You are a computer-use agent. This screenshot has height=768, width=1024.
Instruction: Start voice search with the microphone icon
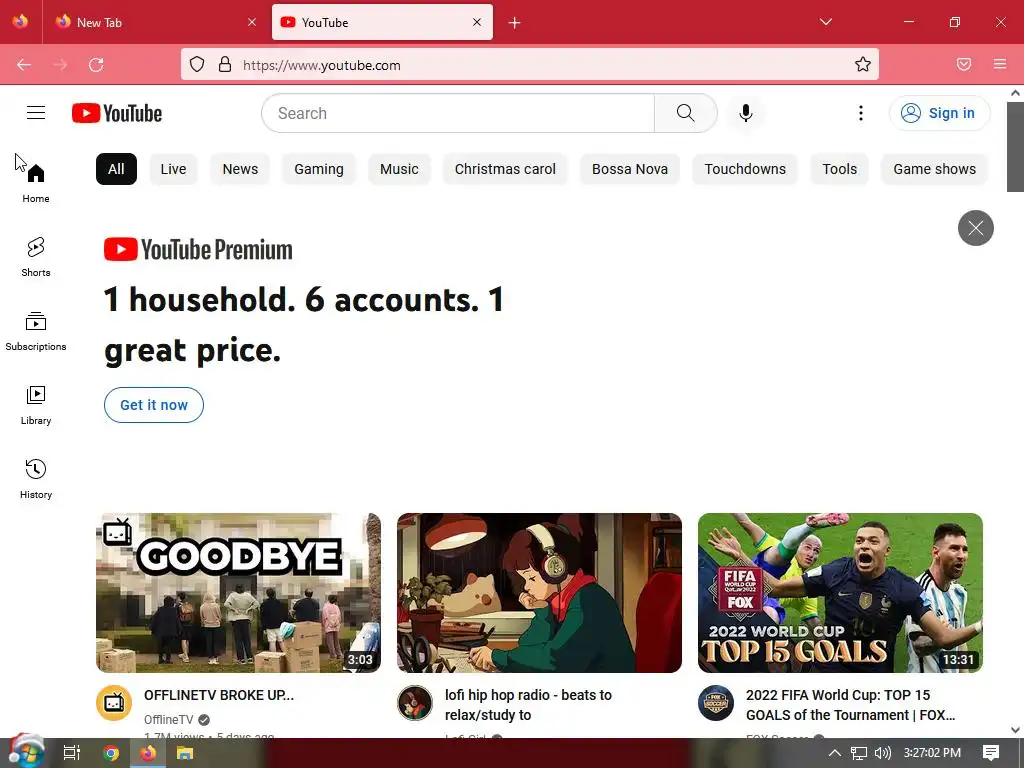[746, 113]
